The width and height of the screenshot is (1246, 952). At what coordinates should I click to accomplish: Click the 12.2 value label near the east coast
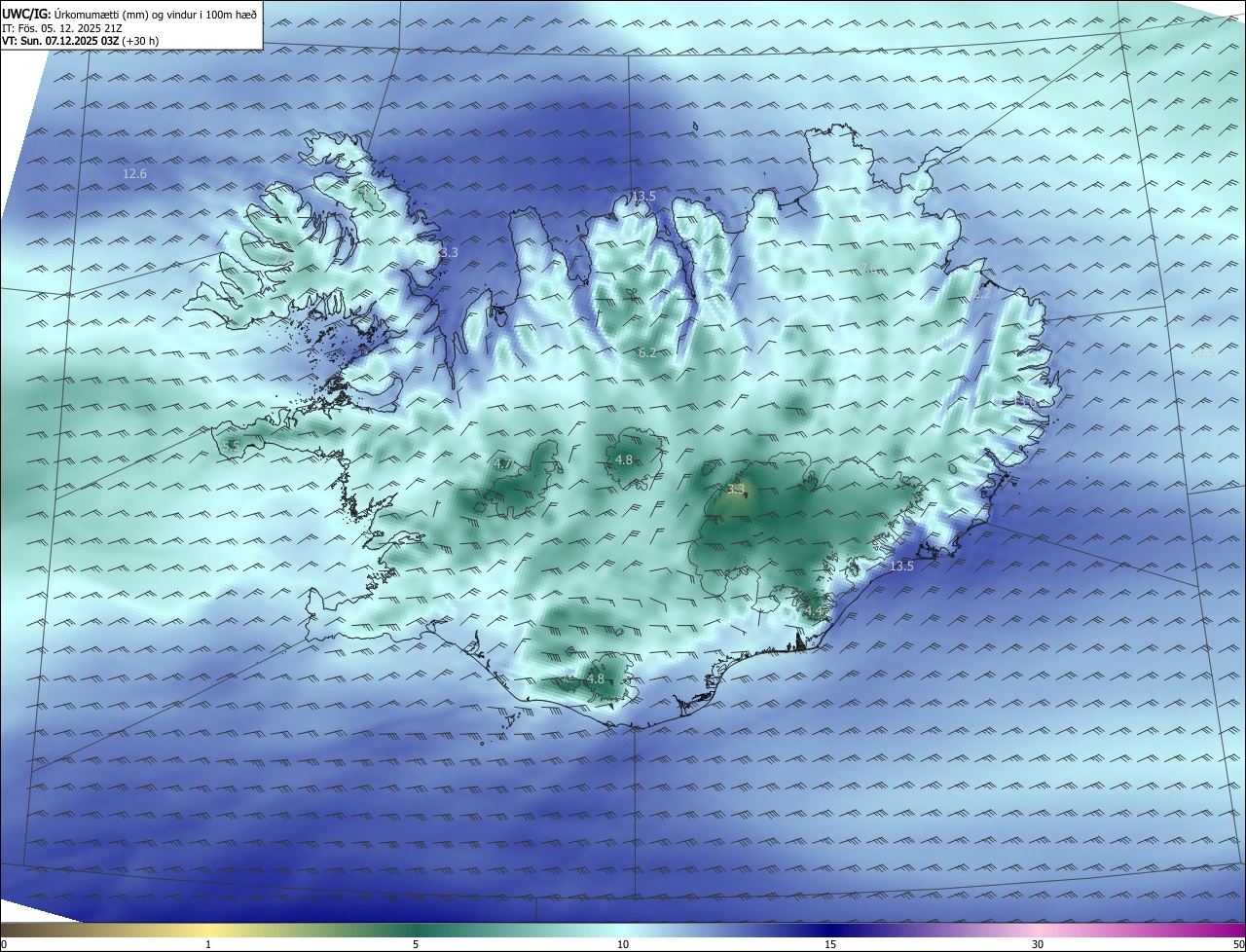coord(978,293)
